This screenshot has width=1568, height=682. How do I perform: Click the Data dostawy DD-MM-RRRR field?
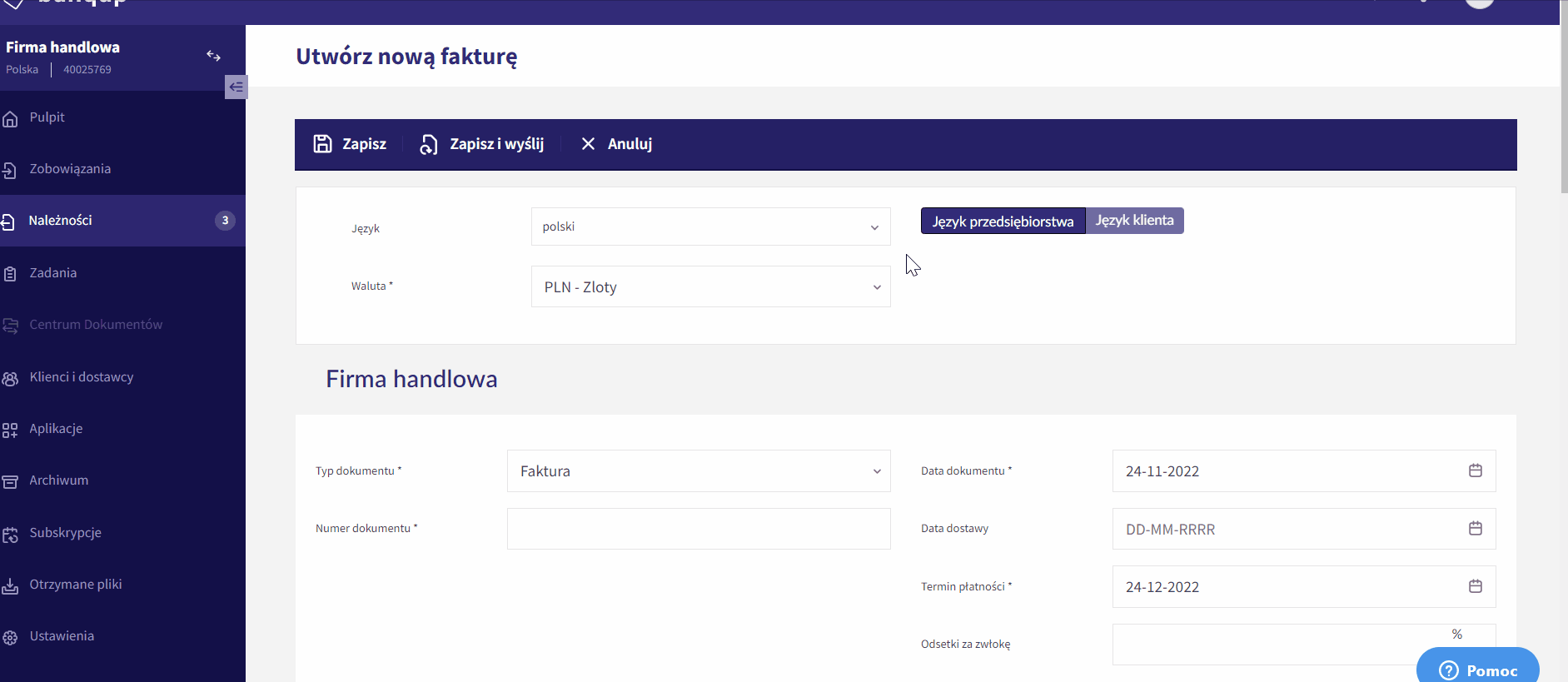(1304, 529)
